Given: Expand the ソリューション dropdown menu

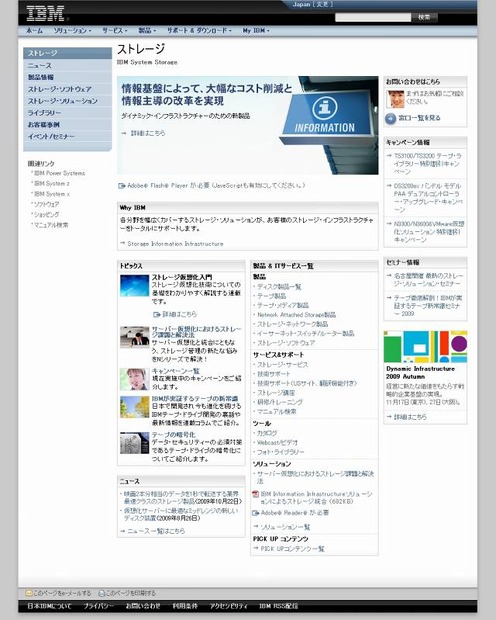Looking at the screenshot, I should 72,30.
